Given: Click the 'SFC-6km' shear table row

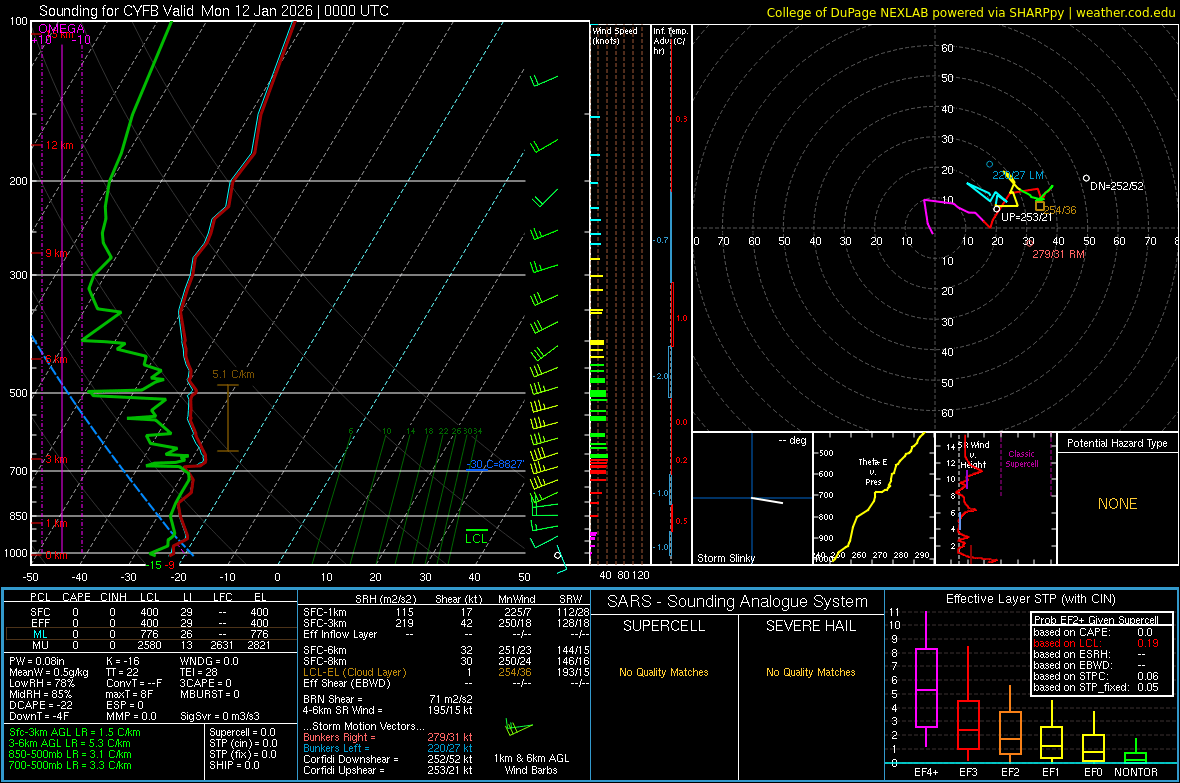Looking at the screenshot, I should 446,650.
